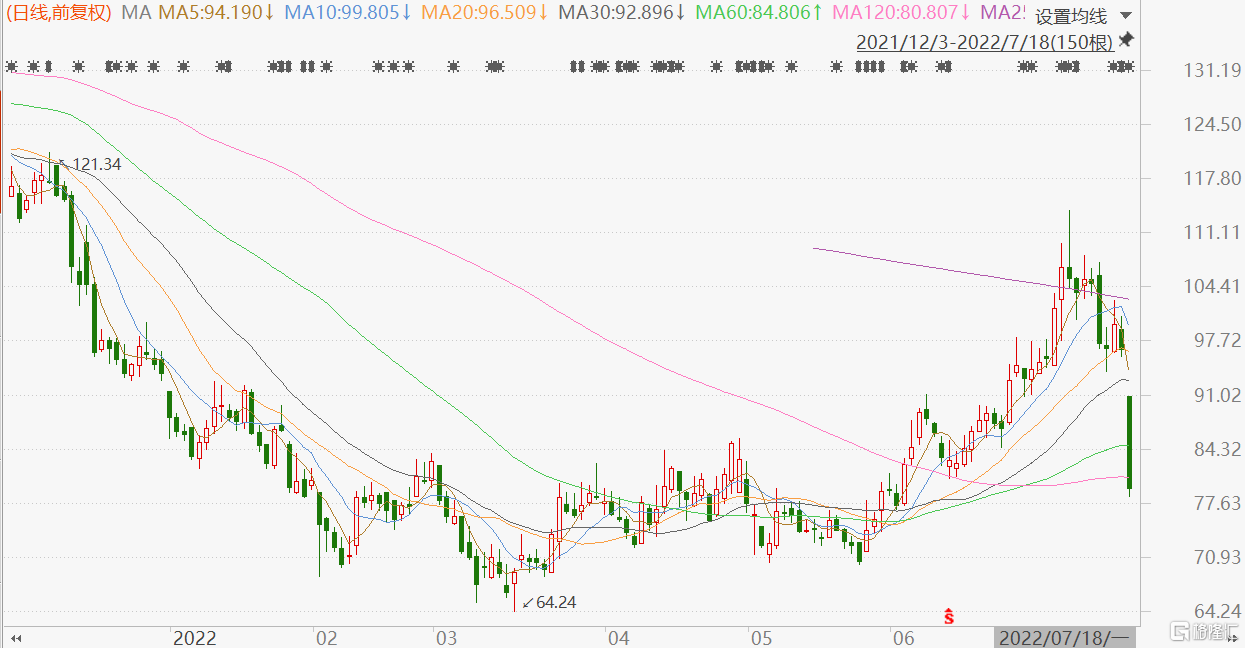The height and width of the screenshot is (648, 1245).
Task: Select the MA5:94.190 indicator label
Action: [x=219, y=13]
